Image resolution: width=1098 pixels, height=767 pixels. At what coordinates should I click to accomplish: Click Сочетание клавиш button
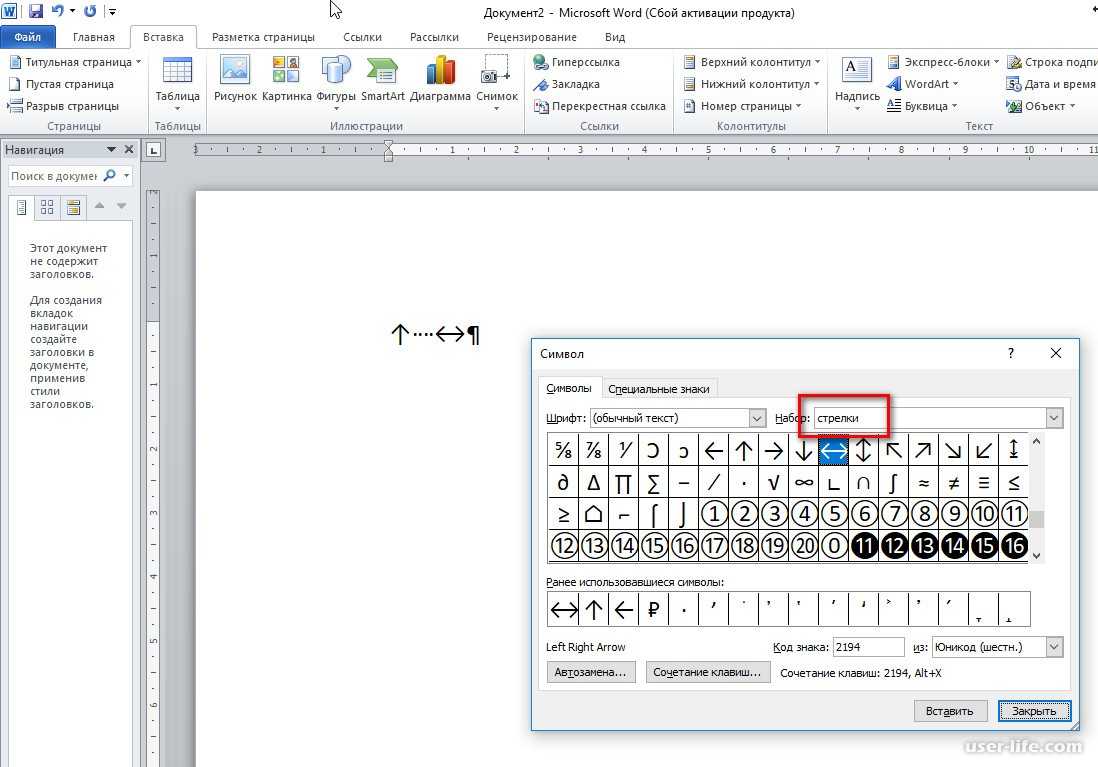tap(707, 672)
